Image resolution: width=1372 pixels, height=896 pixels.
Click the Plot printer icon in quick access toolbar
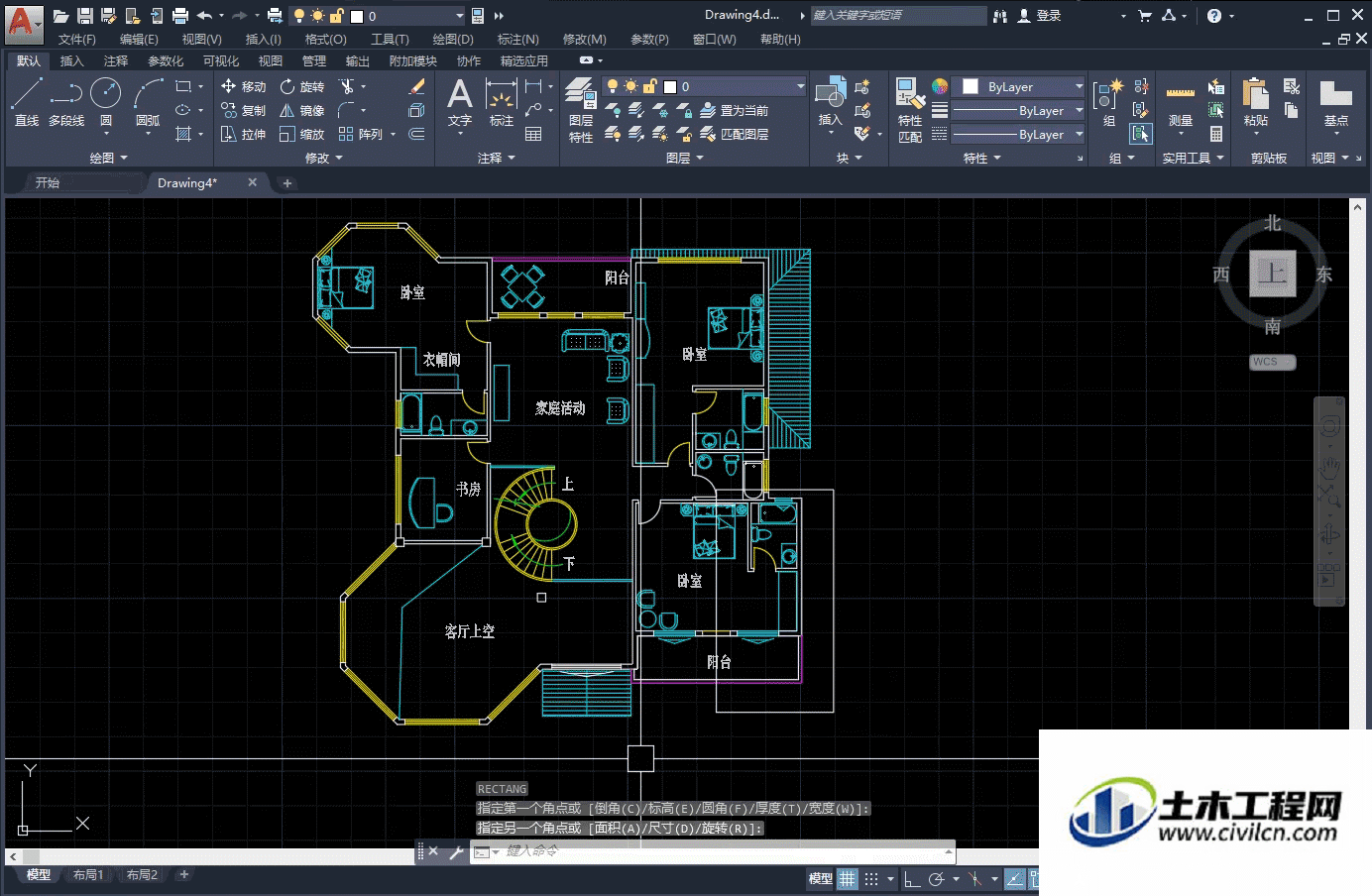[179, 15]
